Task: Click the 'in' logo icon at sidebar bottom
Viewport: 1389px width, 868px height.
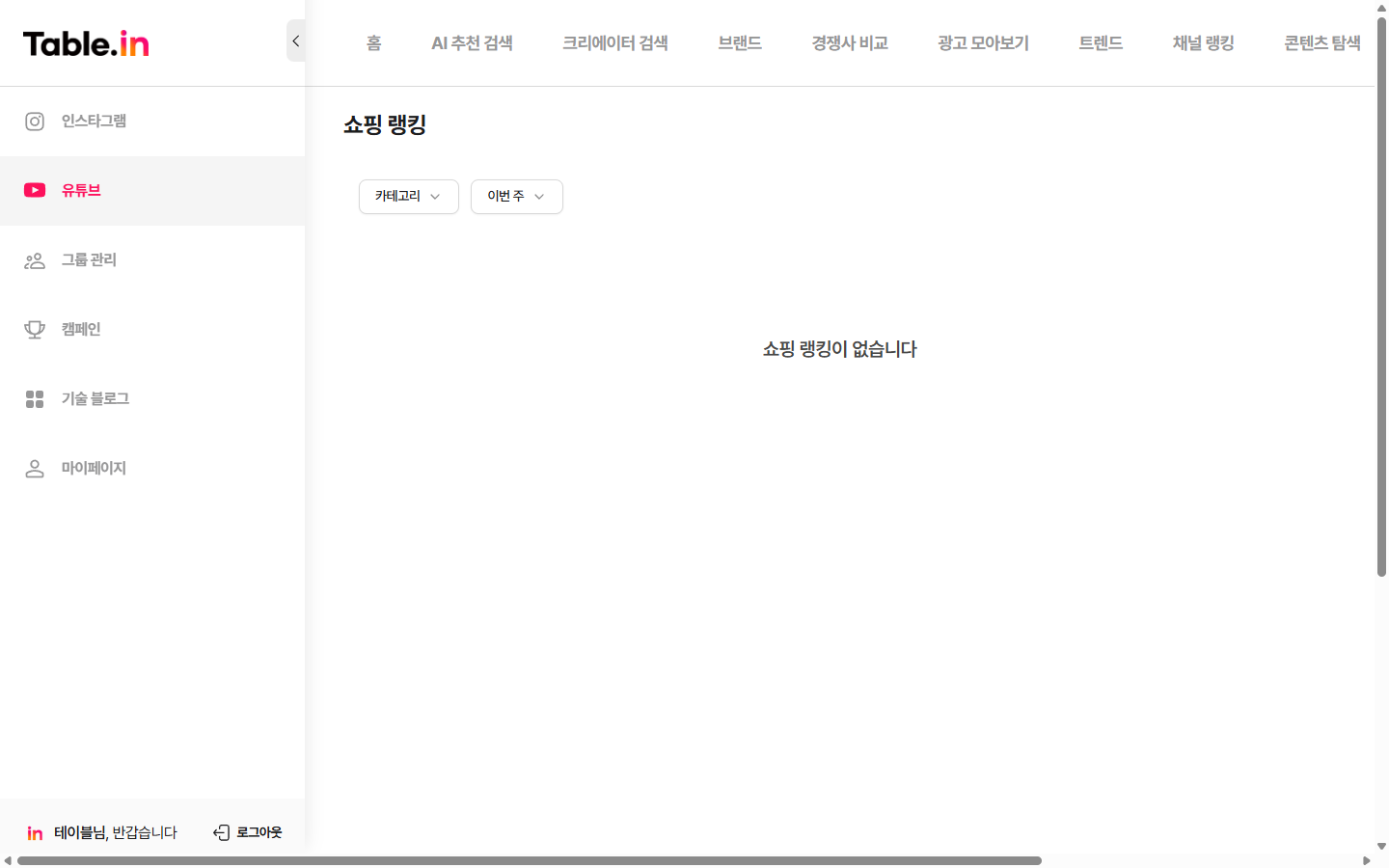Action: click(35, 832)
